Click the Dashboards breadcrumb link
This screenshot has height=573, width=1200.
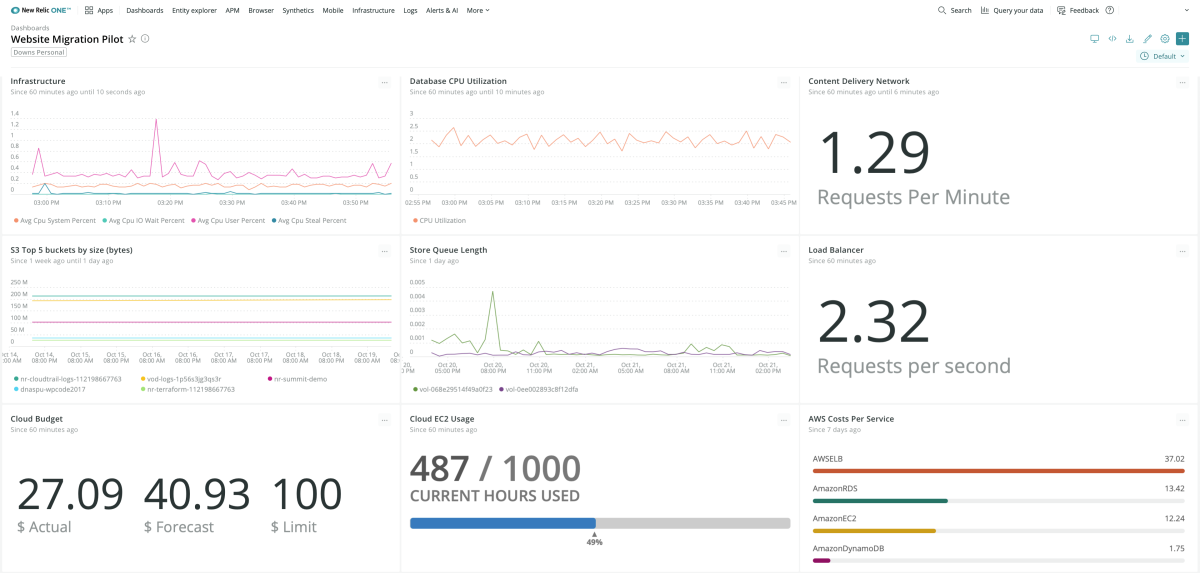tap(29, 28)
